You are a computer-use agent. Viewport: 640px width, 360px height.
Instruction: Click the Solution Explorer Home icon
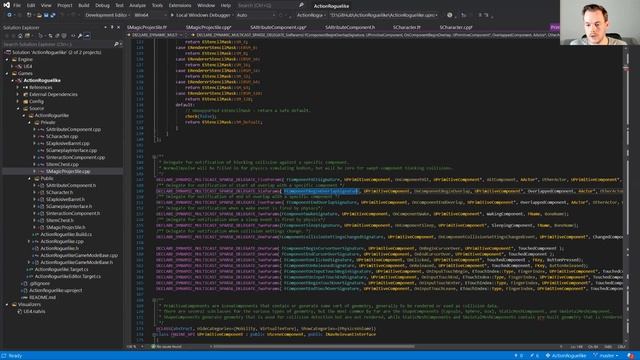(20, 36)
